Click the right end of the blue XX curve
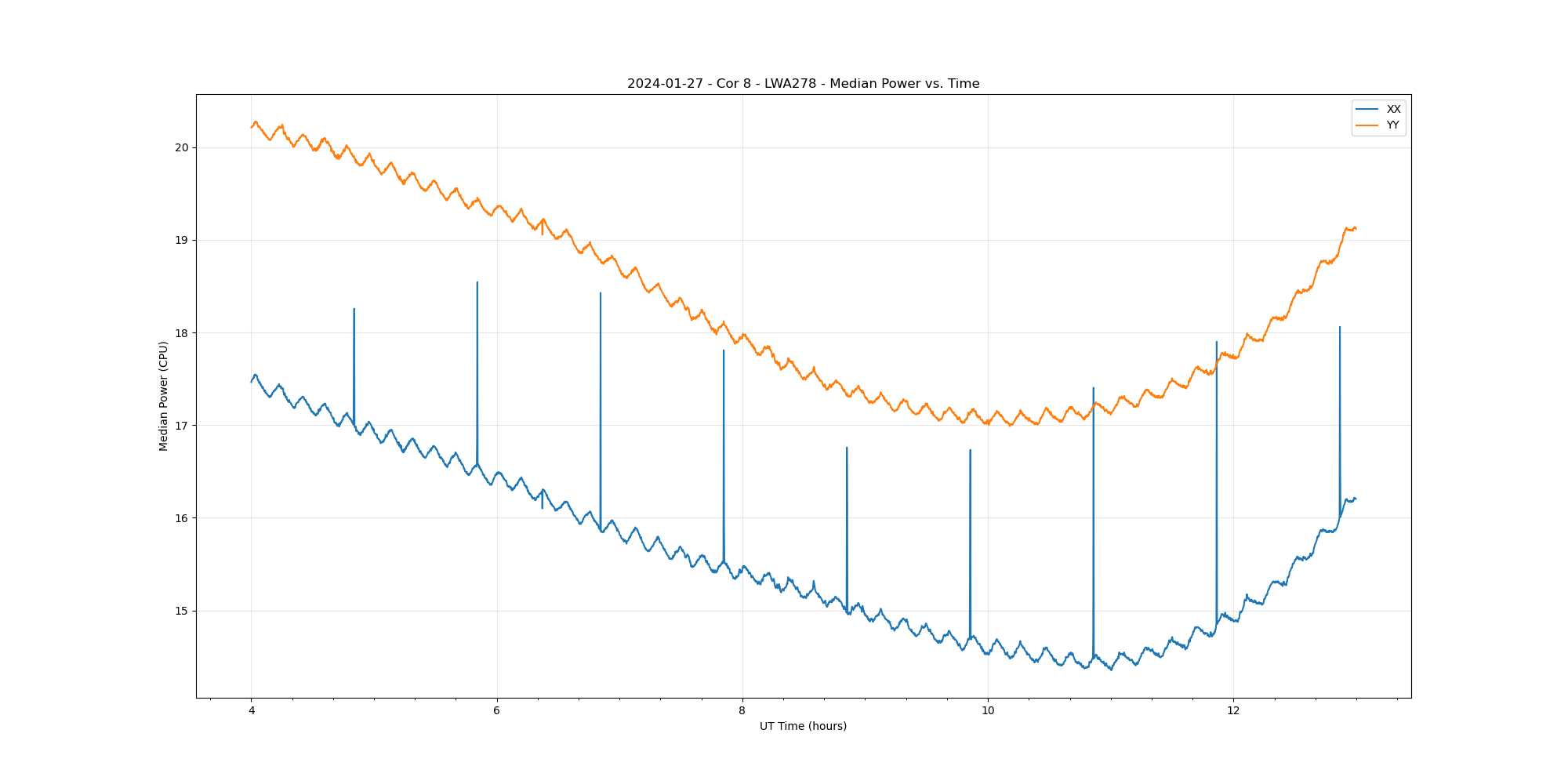 pyautogui.click(x=1356, y=499)
